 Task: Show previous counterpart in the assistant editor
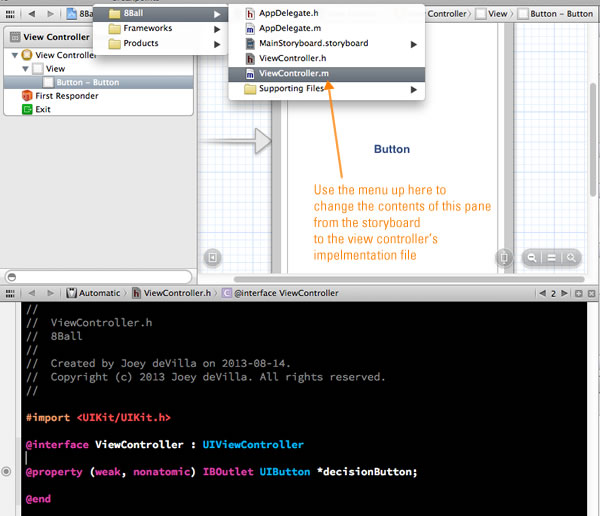pyautogui.click(x=542, y=294)
